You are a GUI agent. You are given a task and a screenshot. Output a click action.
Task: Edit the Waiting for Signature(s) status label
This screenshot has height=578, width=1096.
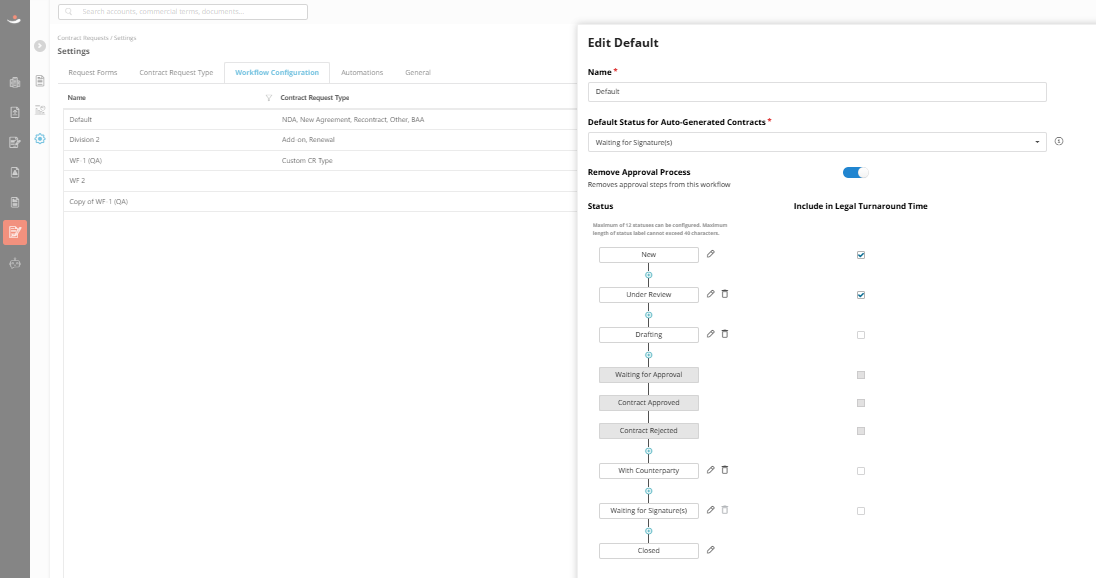coord(710,510)
